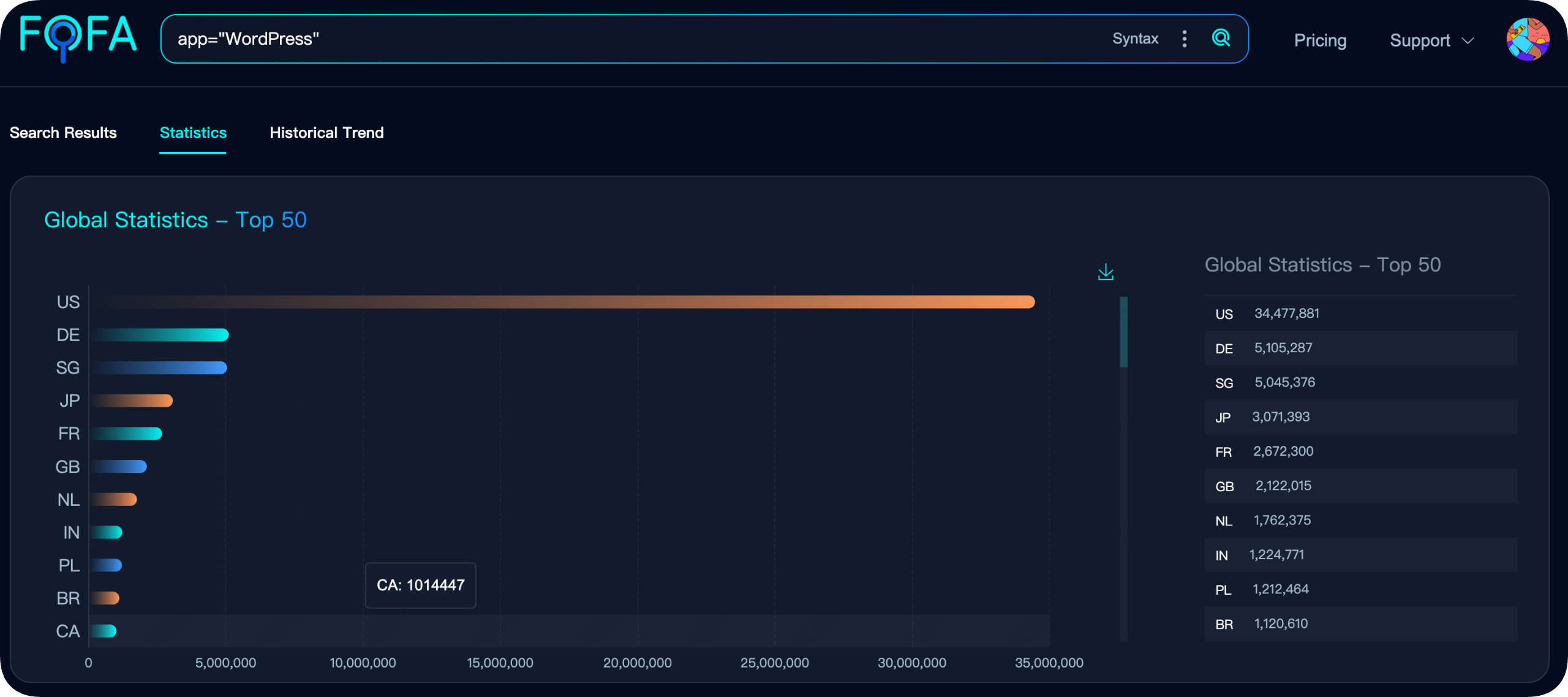Click the SG blue bar in chart
The height and width of the screenshot is (697, 1568).
[x=158, y=367]
